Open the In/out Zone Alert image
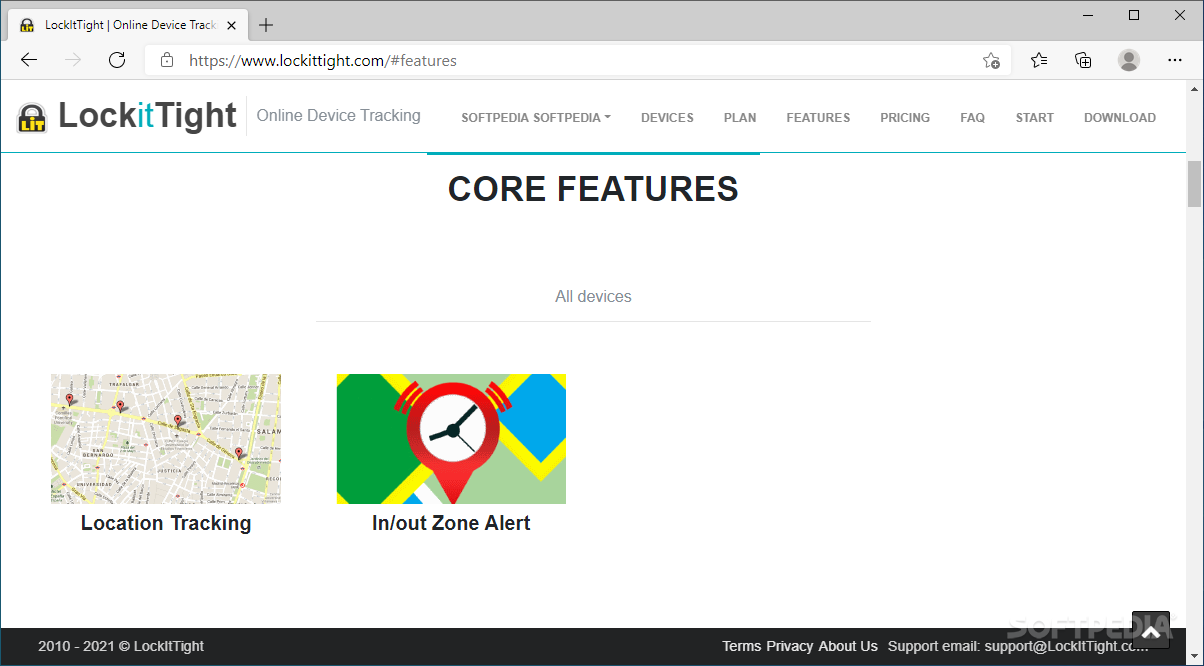Screen dimensions: 1204x666 pos(451,439)
